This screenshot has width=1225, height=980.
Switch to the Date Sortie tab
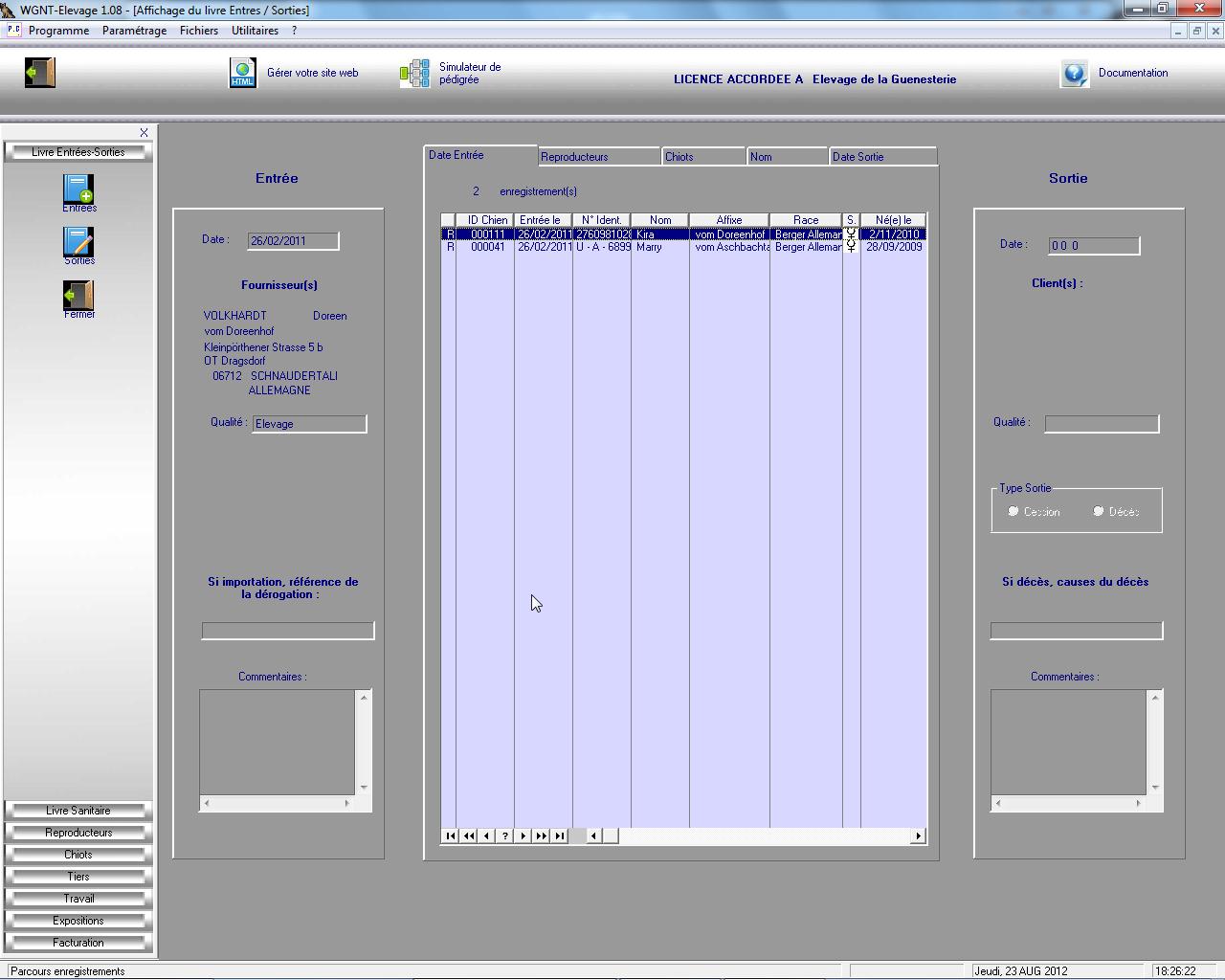880,157
